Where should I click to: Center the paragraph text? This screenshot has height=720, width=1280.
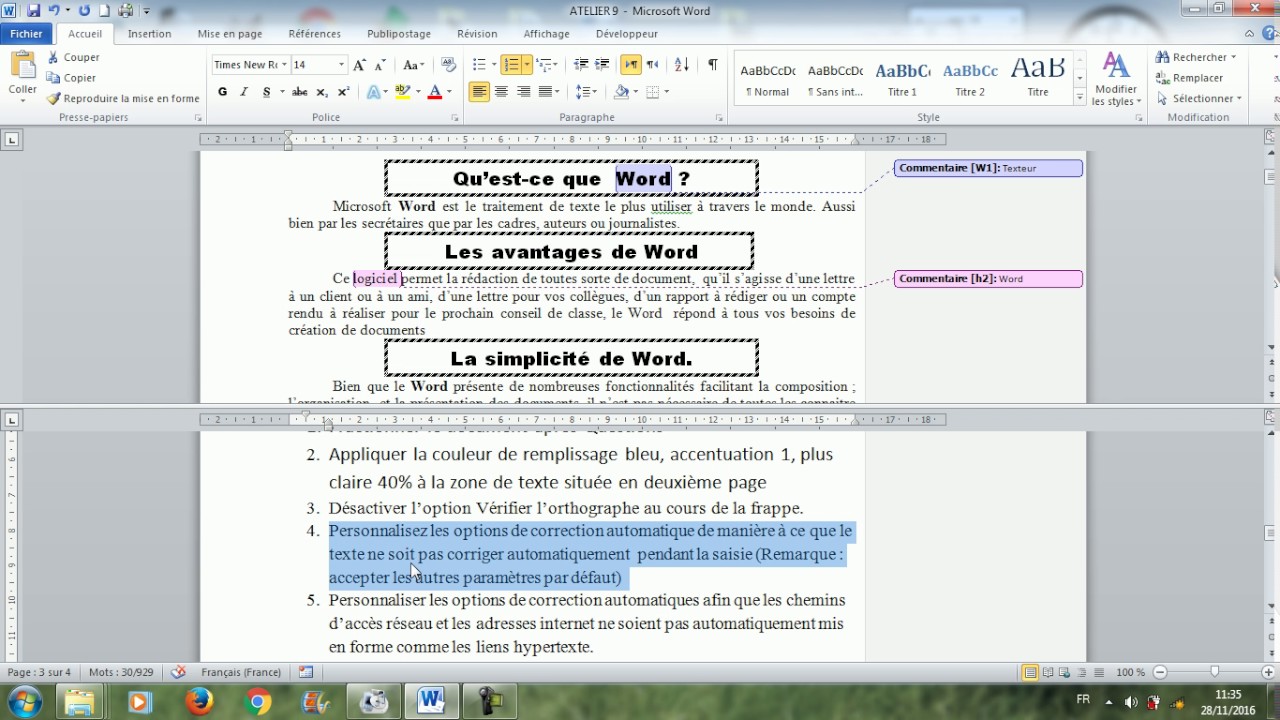tap(501, 92)
